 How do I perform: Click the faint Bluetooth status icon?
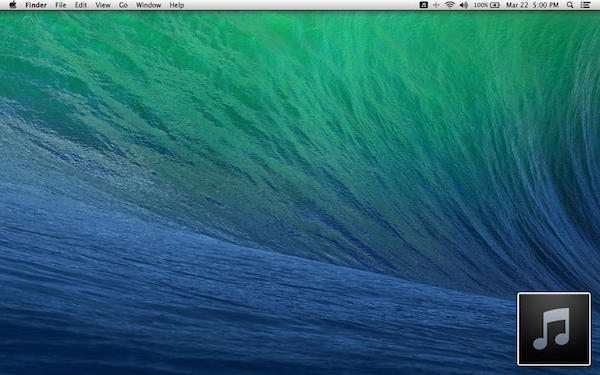436,5
